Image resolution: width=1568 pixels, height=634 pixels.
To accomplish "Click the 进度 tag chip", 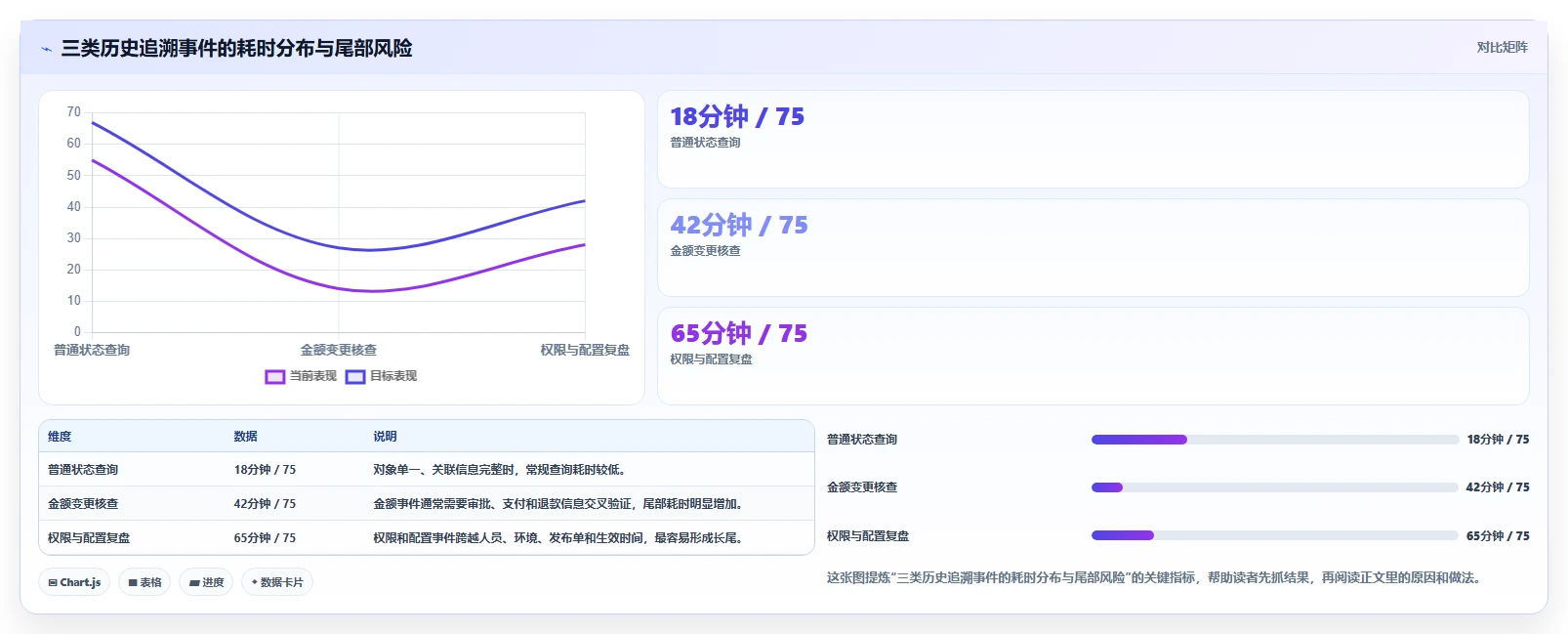I will [206, 582].
